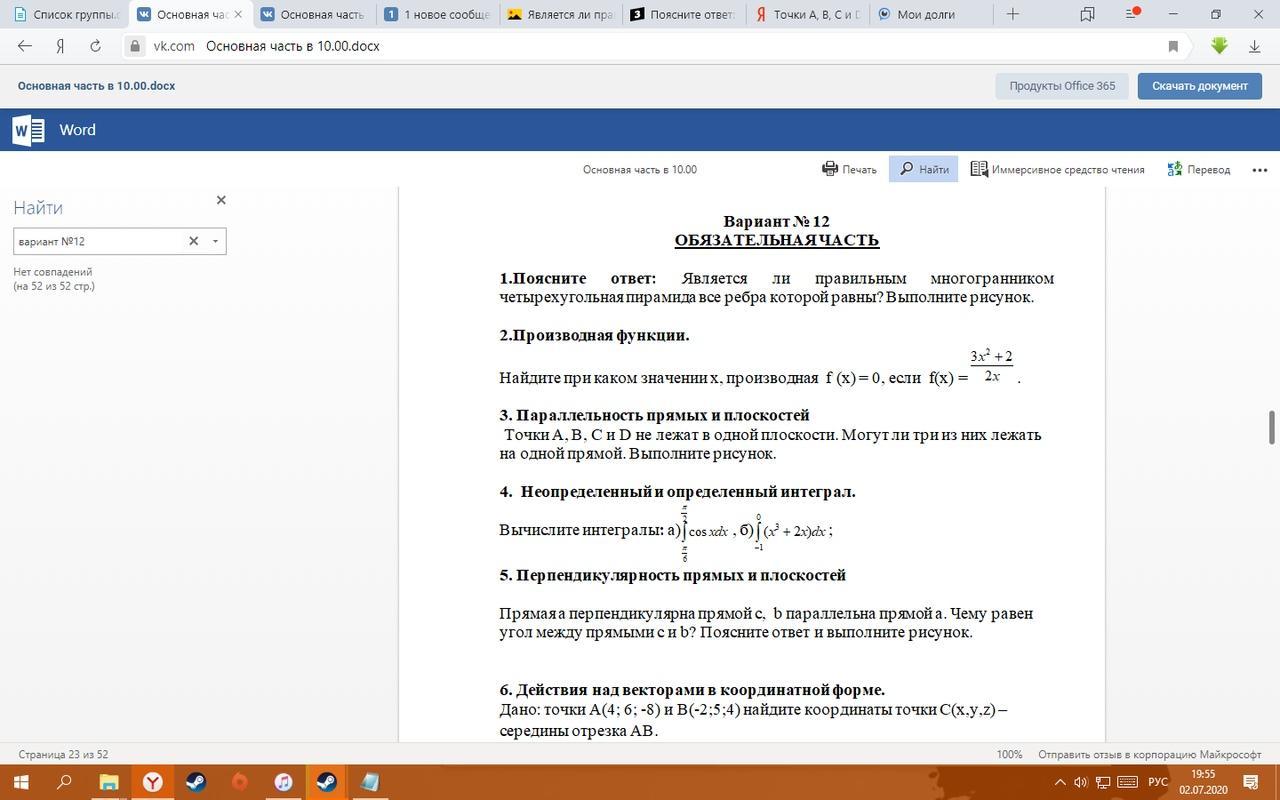This screenshot has width=1280, height=800.
Task: Click the '100%' zoom level
Action: click(x=1009, y=755)
